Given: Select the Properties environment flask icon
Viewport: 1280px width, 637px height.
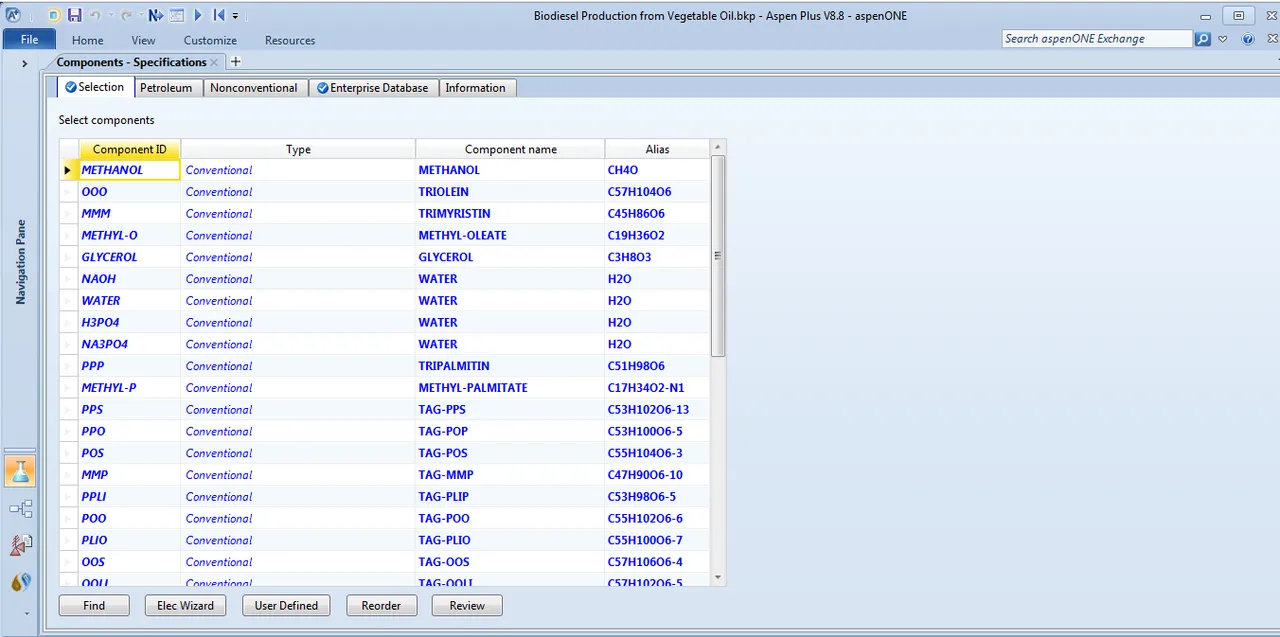Looking at the screenshot, I should point(20,471).
